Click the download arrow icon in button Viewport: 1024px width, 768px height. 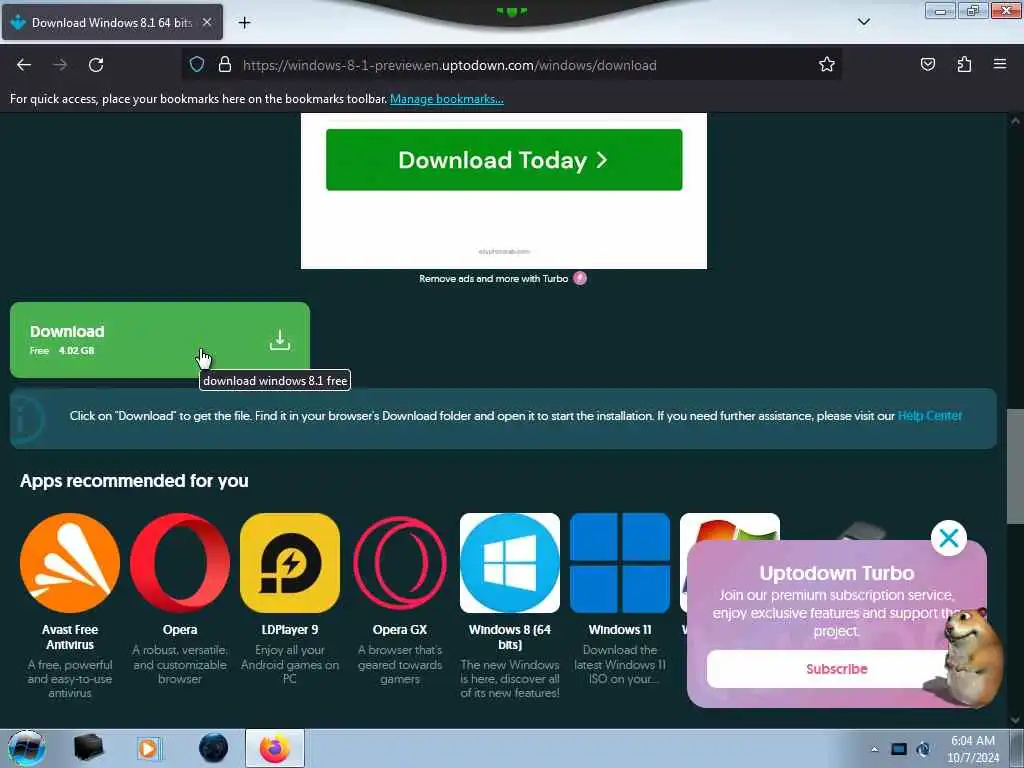coord(280,340)
